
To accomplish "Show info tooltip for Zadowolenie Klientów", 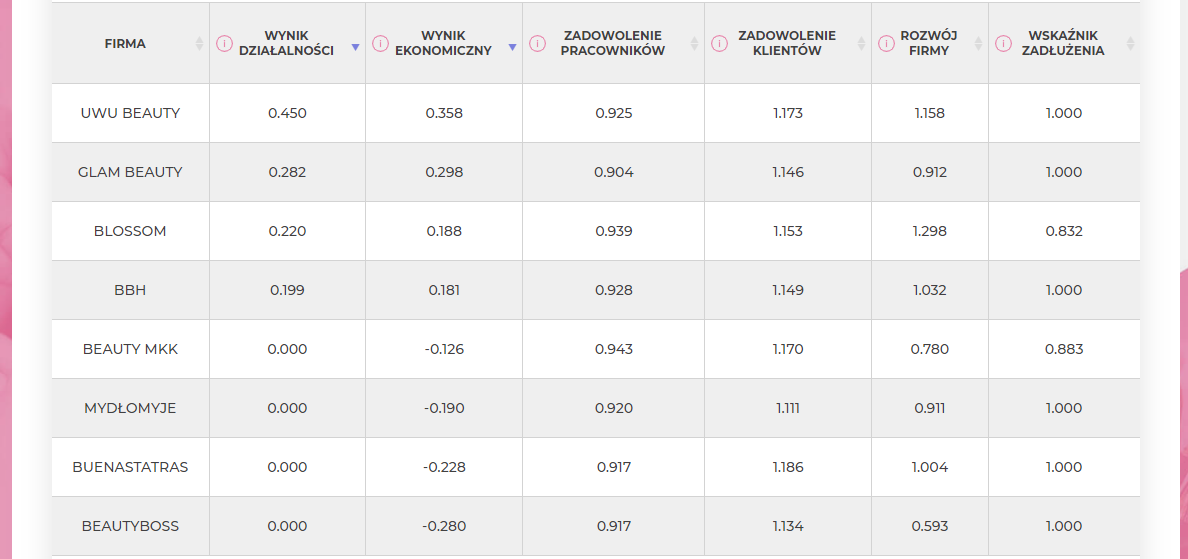I will [x=719, y=44].
